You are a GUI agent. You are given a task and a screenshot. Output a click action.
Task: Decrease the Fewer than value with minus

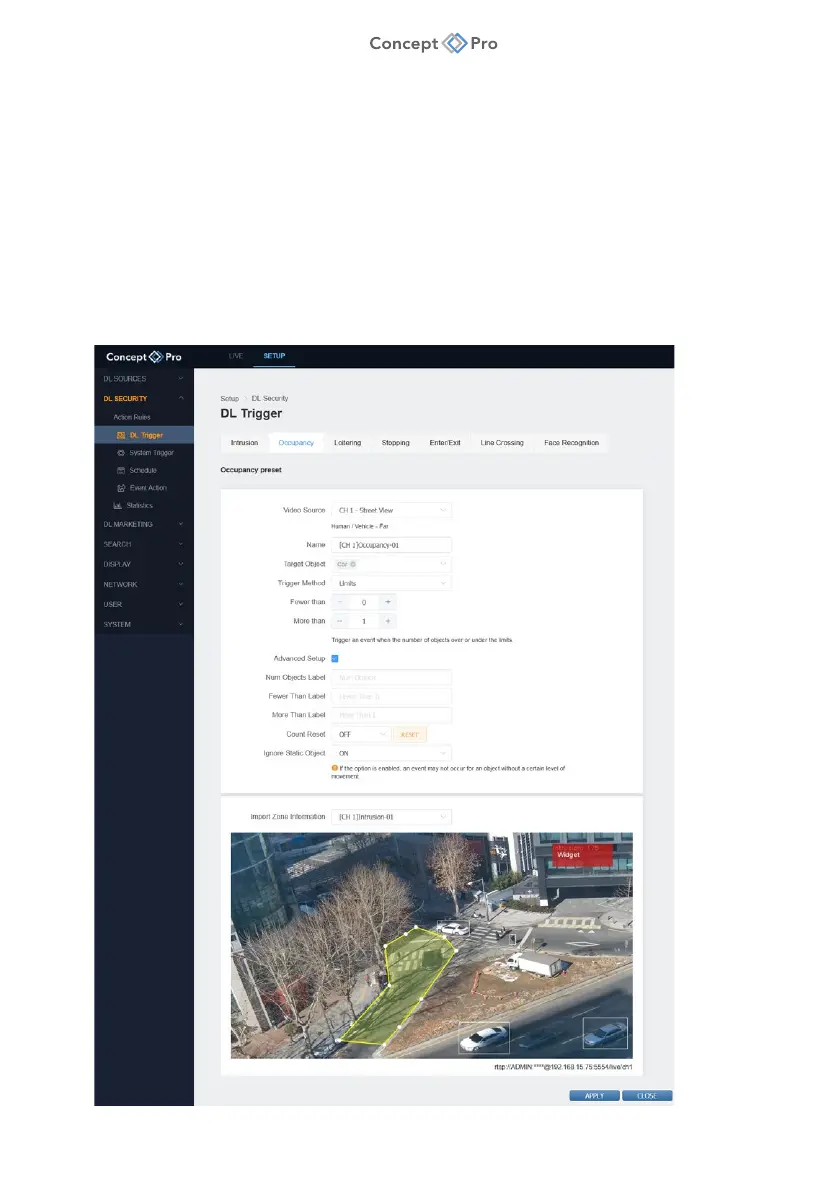point(339,603)
